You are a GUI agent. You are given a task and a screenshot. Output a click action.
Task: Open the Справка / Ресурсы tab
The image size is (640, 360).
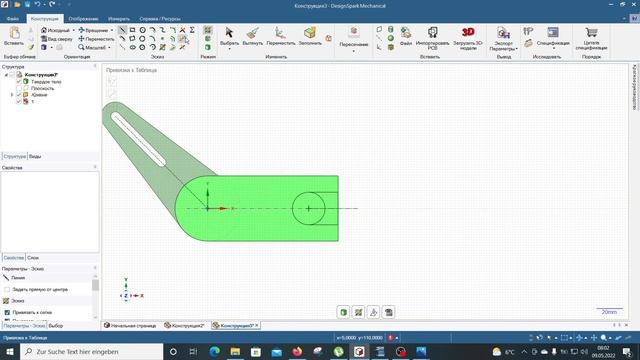point(160,19)
